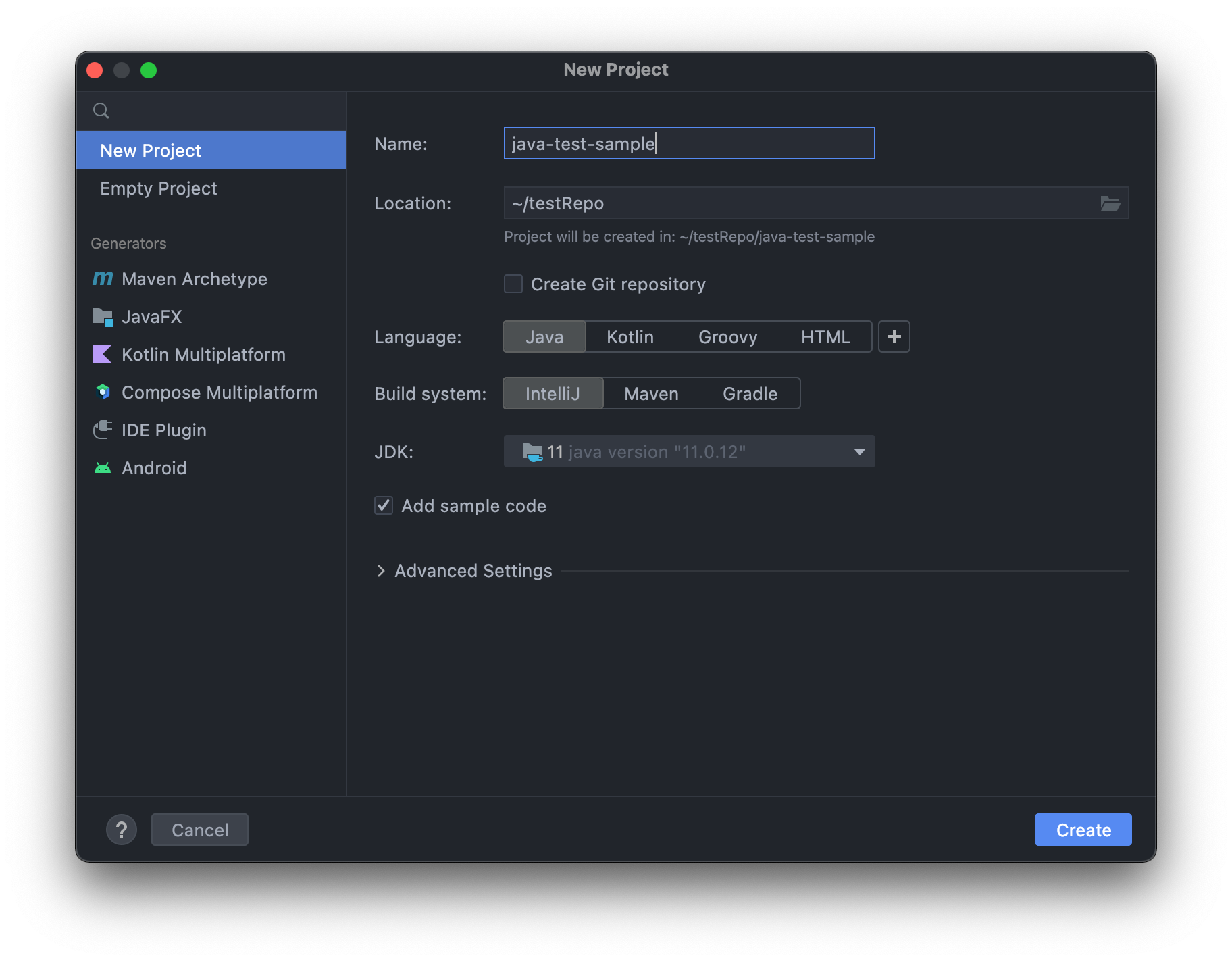Choose Maven build system

(651, 393)
